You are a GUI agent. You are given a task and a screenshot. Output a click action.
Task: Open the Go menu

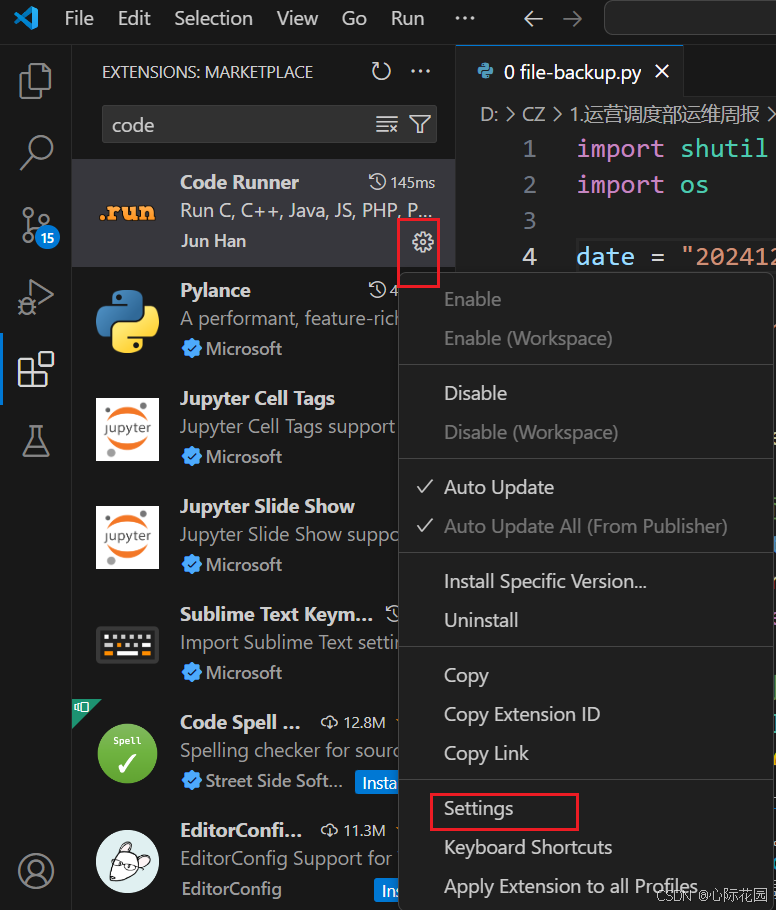[354, 19]
